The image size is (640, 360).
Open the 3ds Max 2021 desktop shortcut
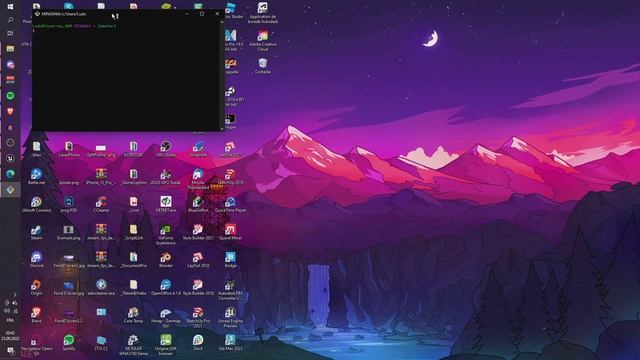pyautogui.click(x=230, y=343)
